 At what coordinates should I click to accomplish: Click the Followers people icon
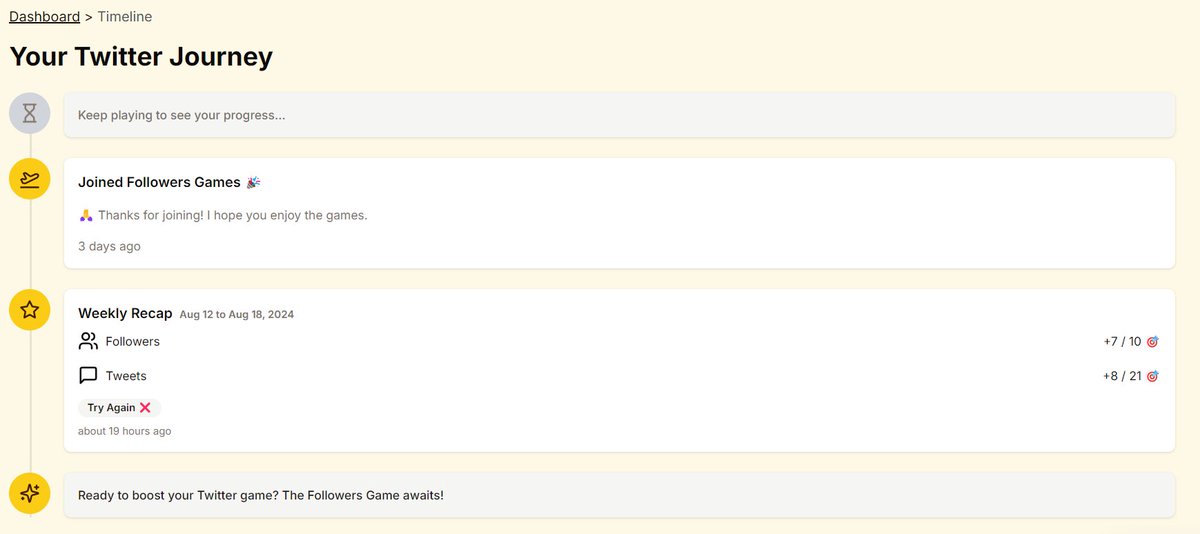pos(88,341)
